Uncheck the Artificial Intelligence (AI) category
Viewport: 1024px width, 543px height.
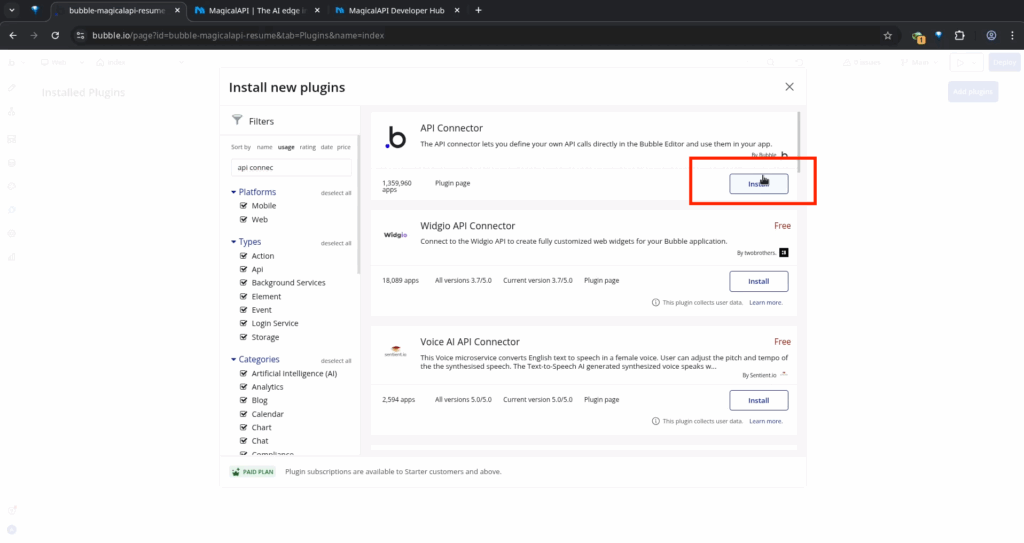[244, 373]
